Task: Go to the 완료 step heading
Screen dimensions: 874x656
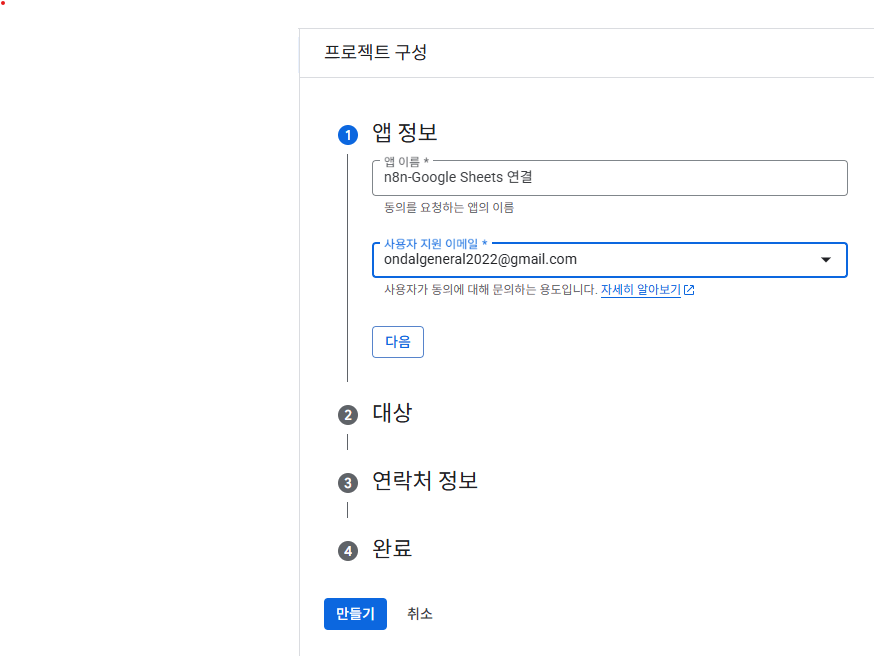Action: (x=392, y=549)
